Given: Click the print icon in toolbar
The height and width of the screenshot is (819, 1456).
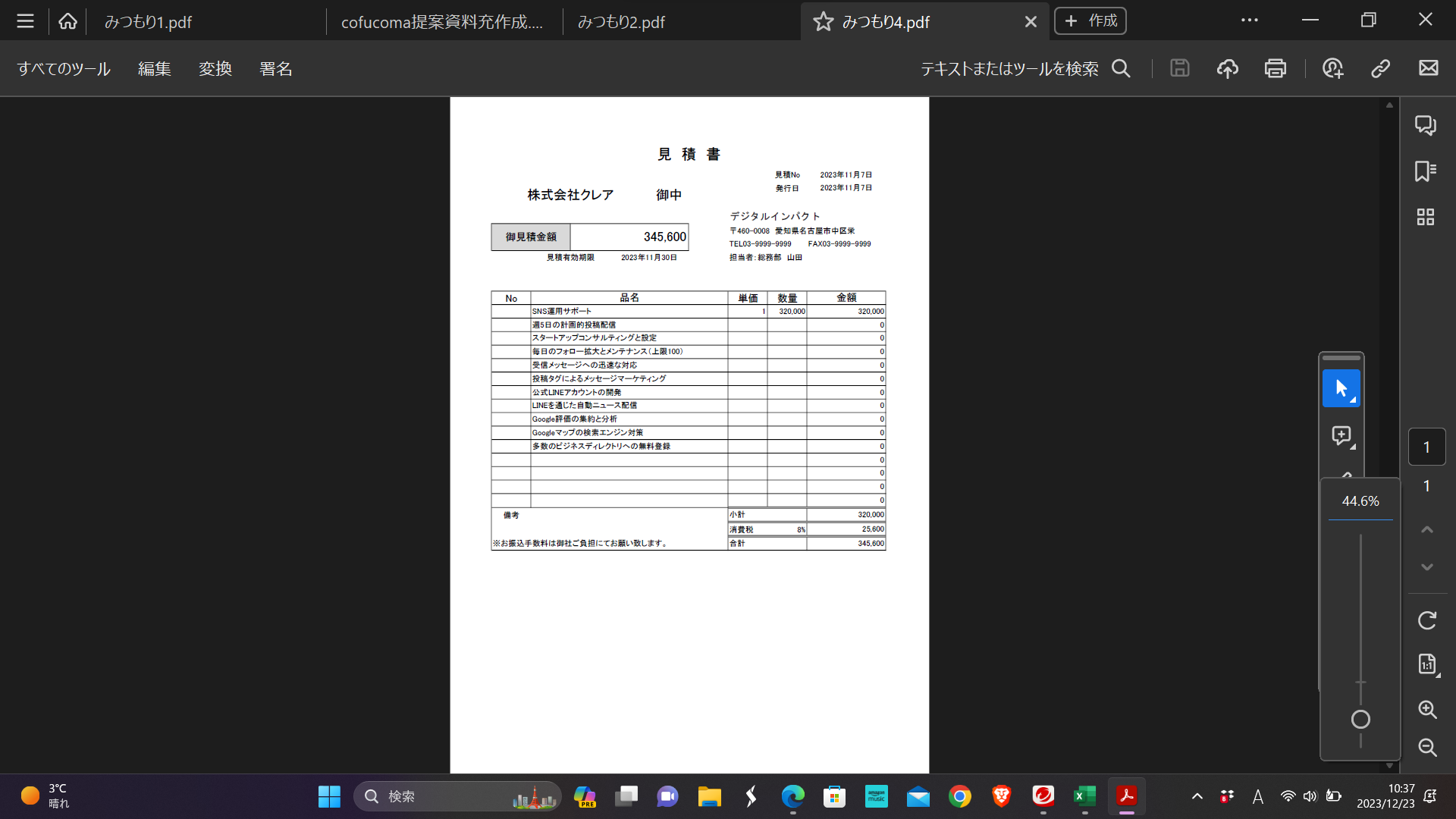Looking at the screenshot, I should [1275, 68].
